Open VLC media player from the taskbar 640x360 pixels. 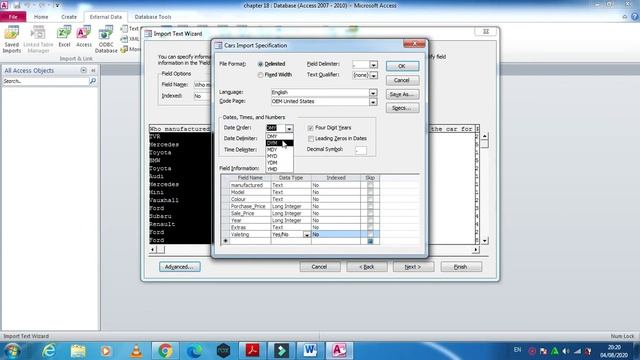pyautogui.click(x=136, y=351)
